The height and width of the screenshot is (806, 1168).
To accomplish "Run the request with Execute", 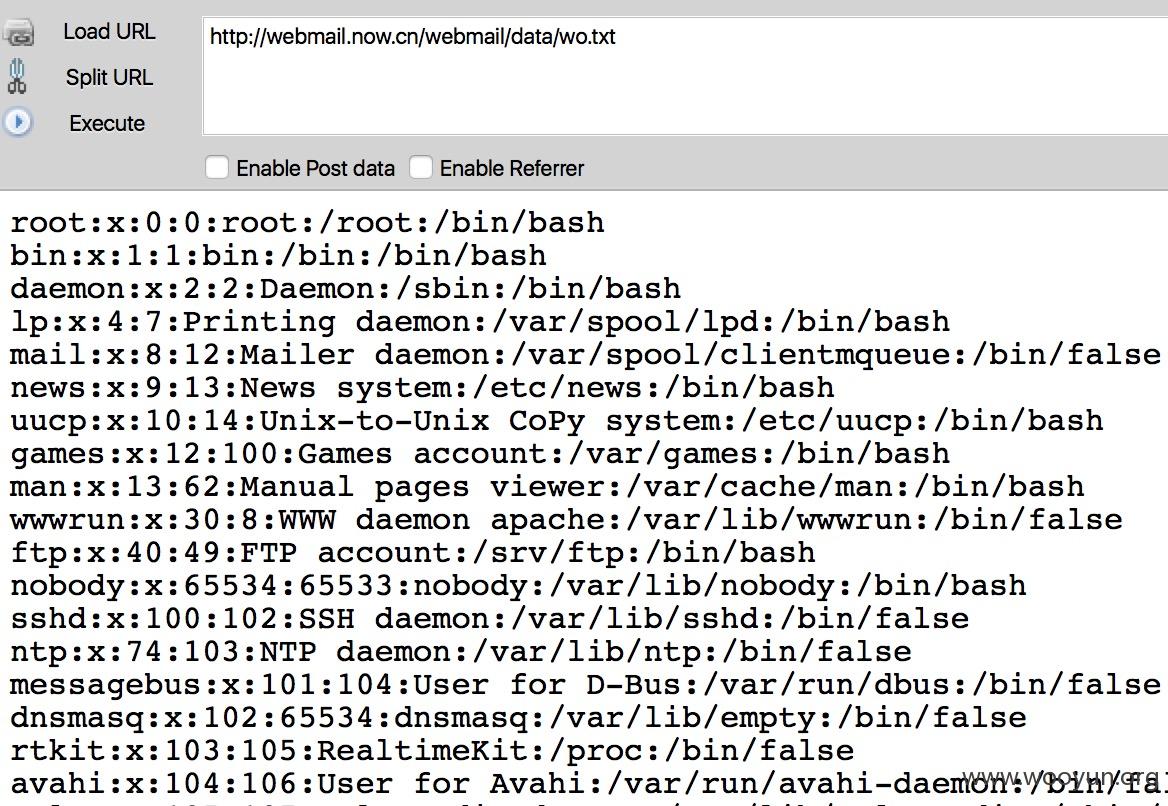I will point(107,123).
